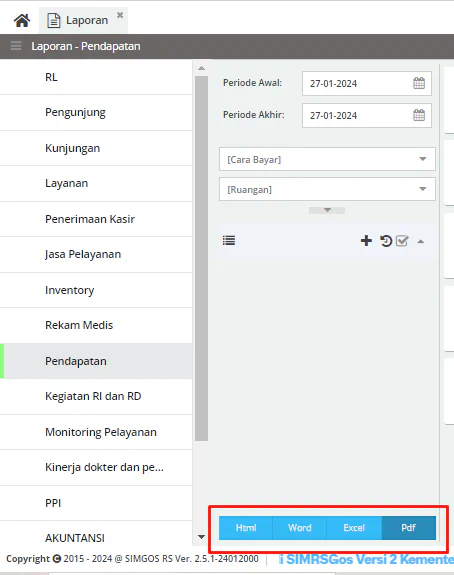This screenshot has height=575, width=454.
Task: Export report as Pdf
Action: point(409,528)
